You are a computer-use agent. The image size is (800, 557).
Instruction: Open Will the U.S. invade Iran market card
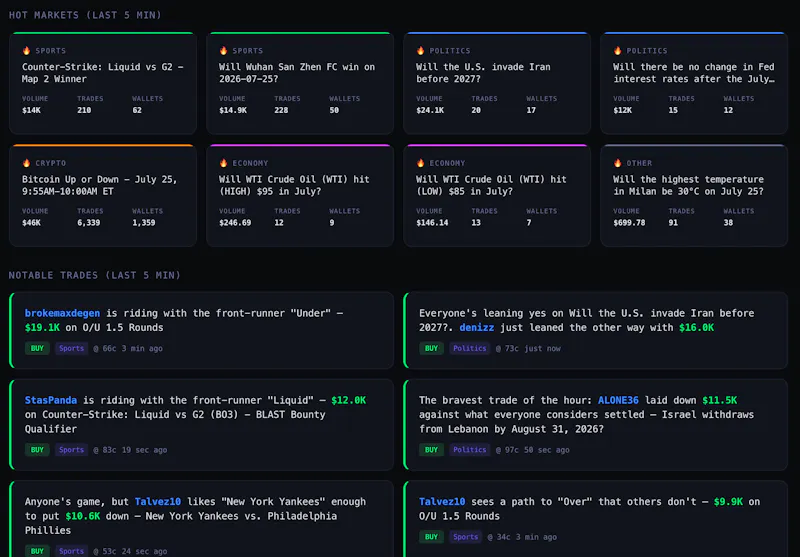497,83
